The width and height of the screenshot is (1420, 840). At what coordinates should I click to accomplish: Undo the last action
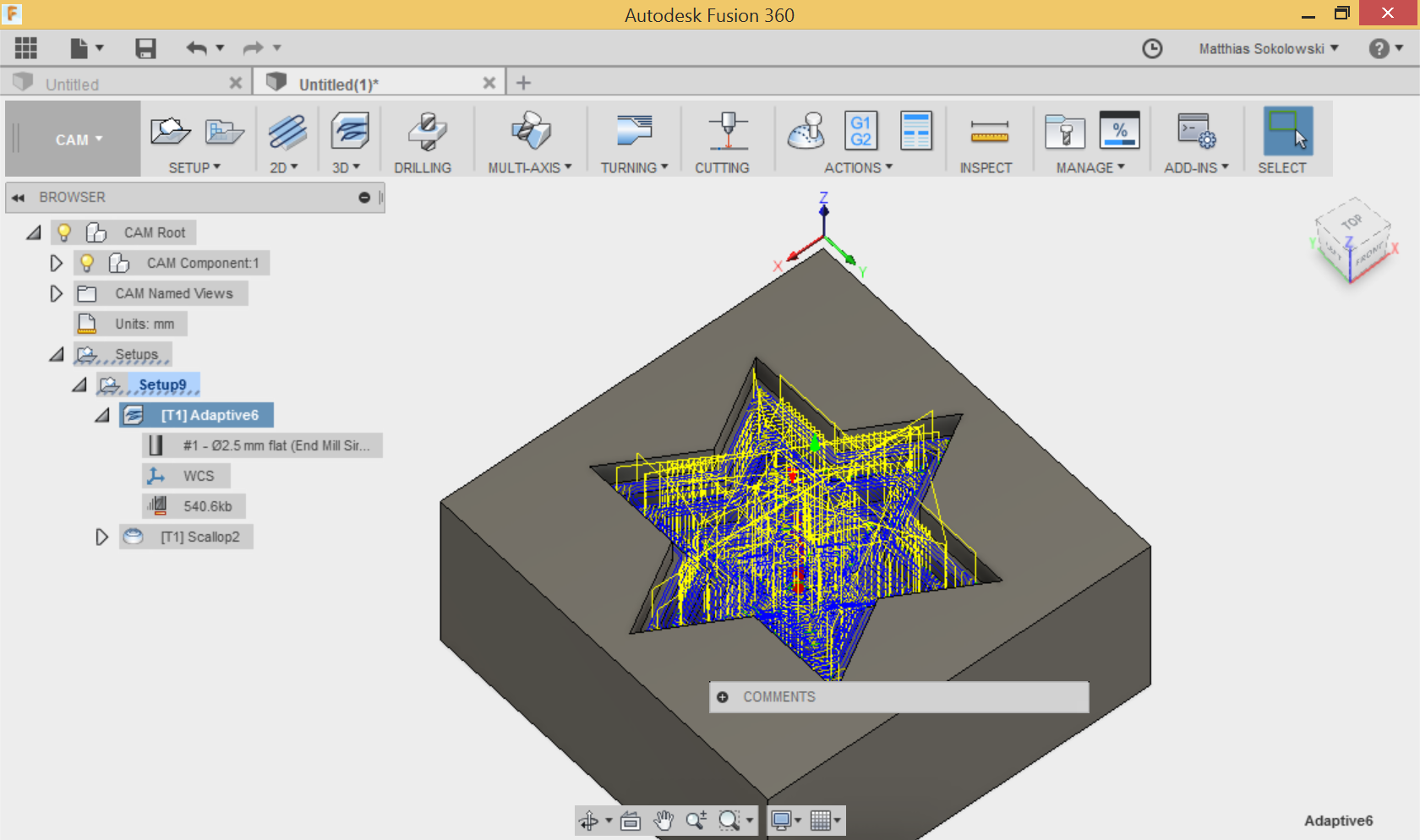point(196,48)
